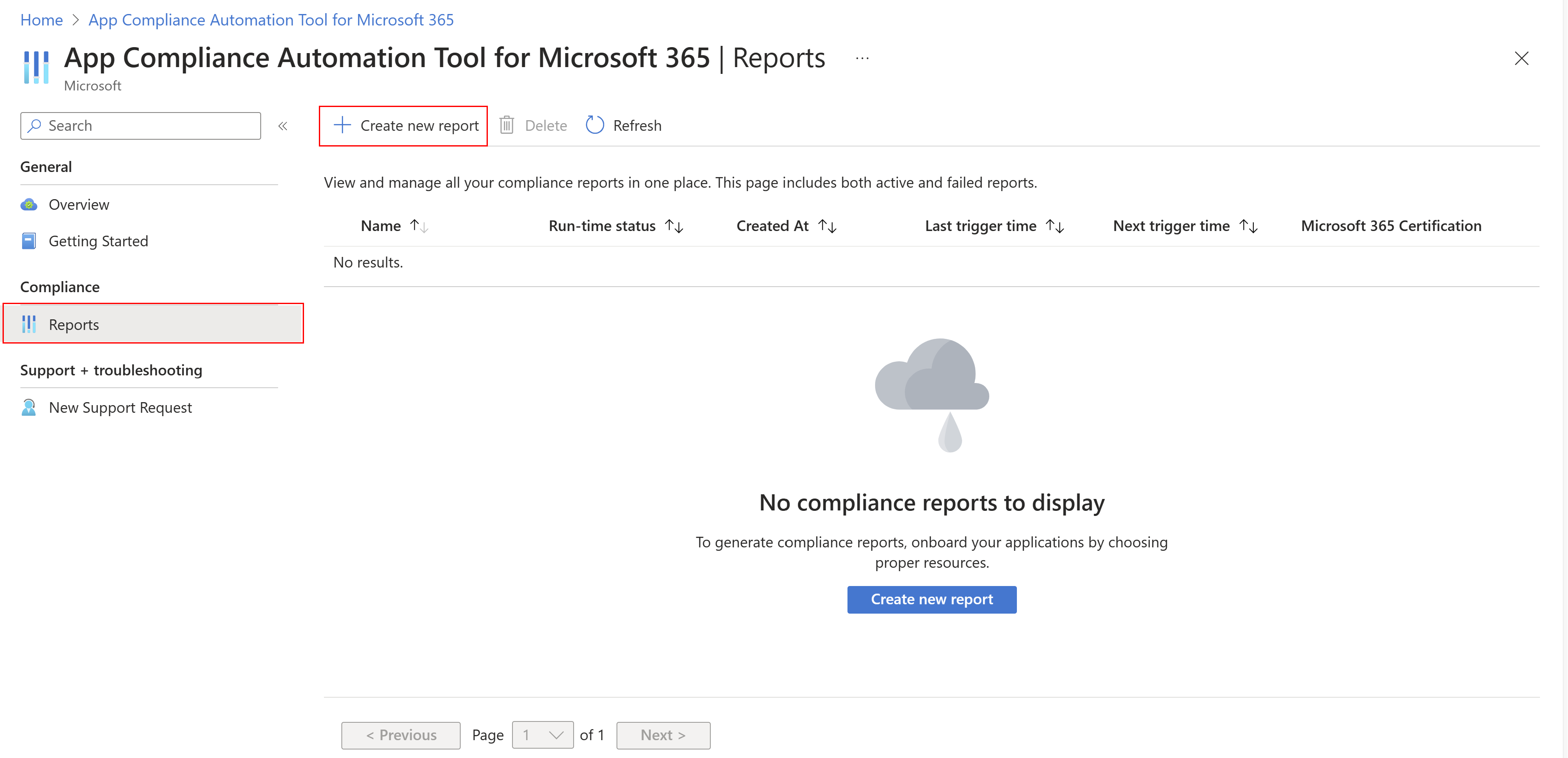Click the Run-time status column header

601,226
